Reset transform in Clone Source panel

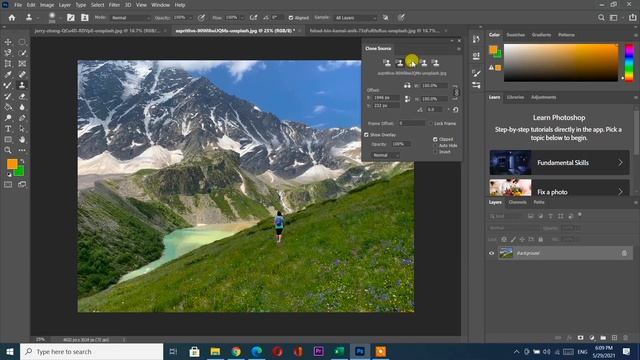[456, 109]
